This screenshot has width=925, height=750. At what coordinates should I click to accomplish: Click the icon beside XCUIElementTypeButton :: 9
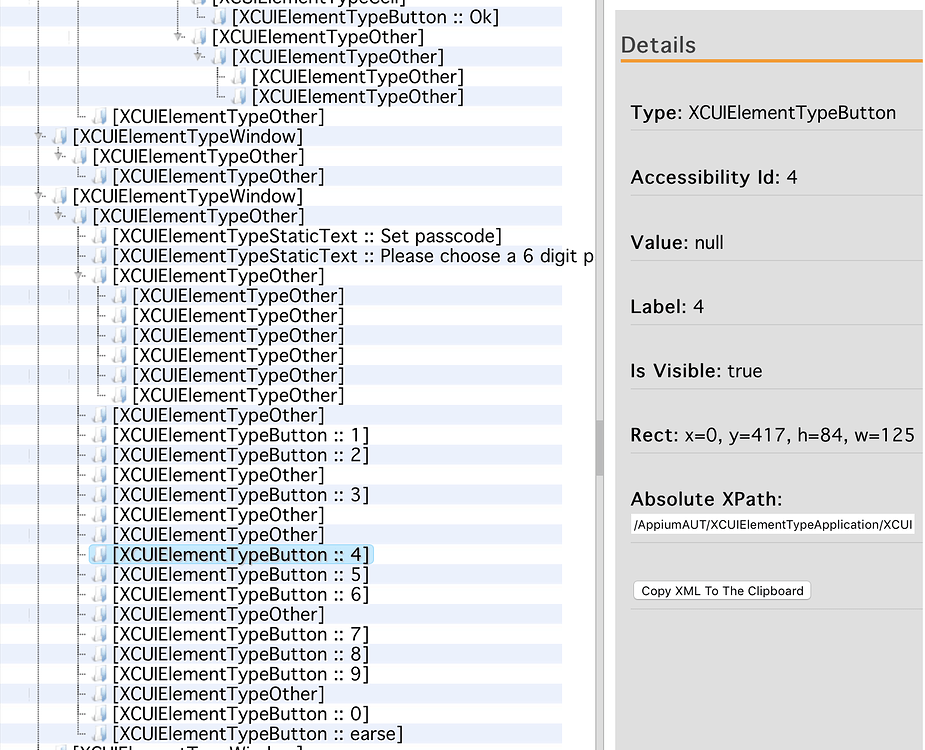coord(99,673)
